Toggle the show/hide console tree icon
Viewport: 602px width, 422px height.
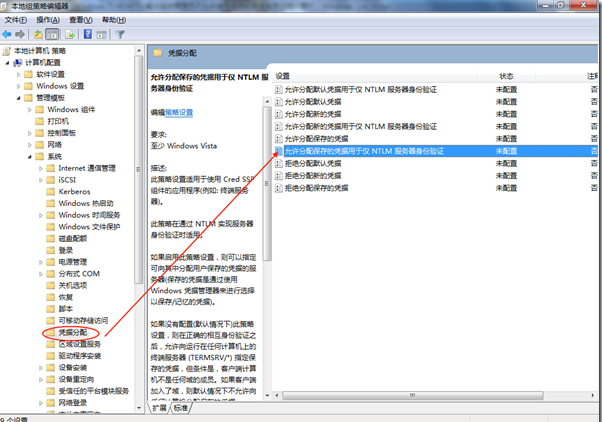[x=54, y=33]
